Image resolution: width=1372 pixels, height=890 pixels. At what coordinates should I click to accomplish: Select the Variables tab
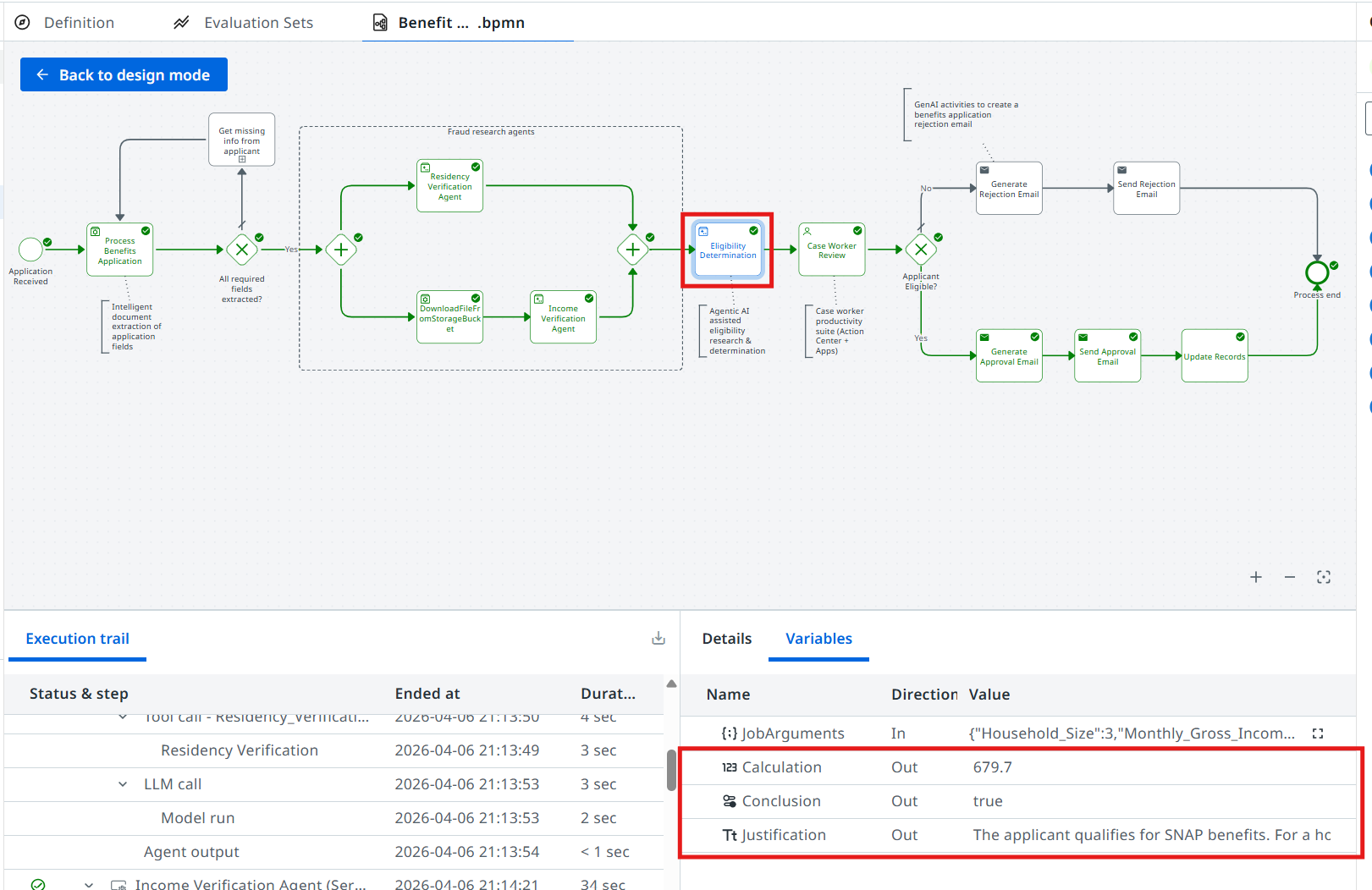[x=818, y=639]
